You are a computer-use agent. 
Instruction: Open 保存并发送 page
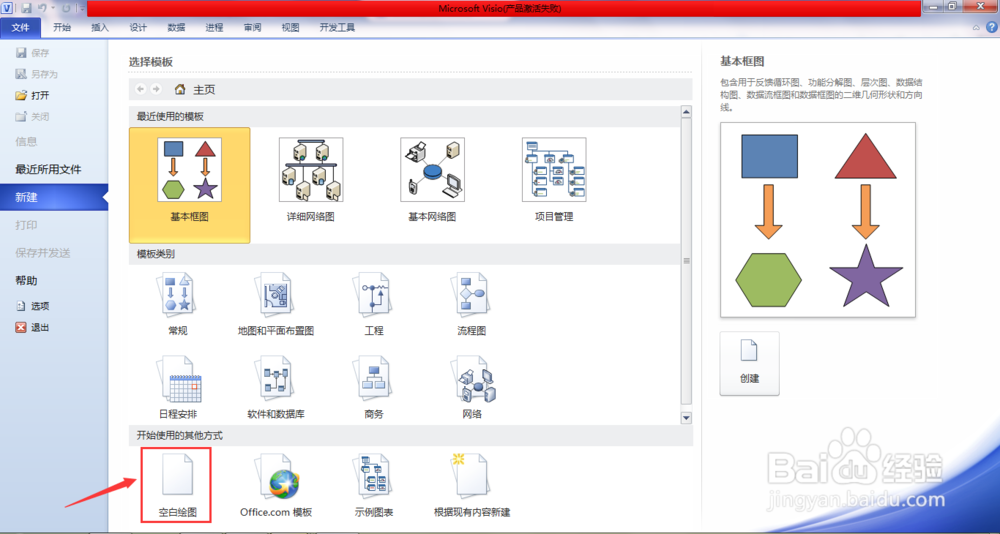click(43, 253)
